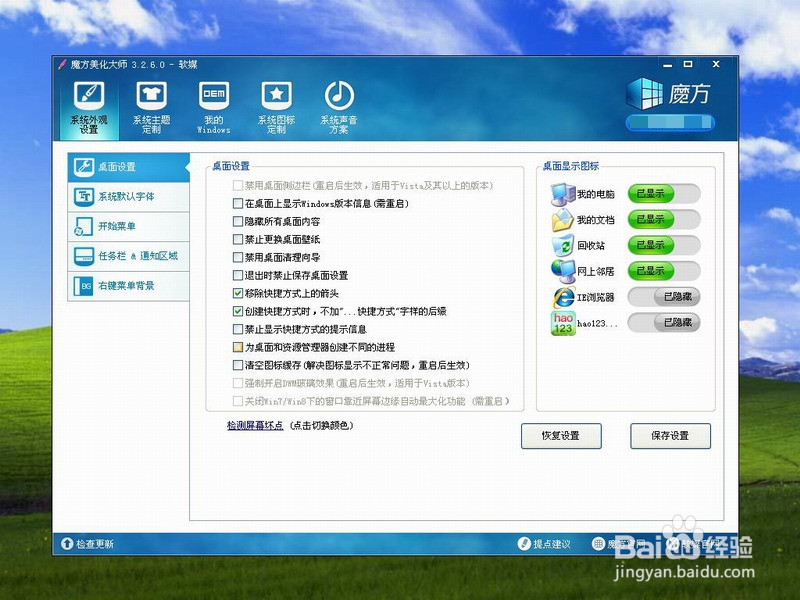Click the hao123 icon
The width and height of the screenshot is (800, 600).
click(561, 322)
